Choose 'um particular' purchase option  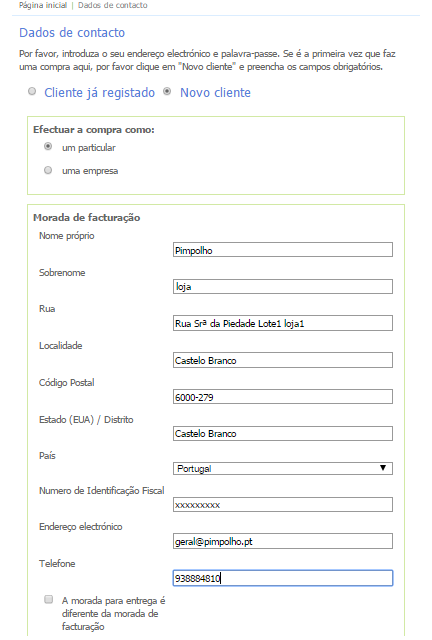coord(48,146)
